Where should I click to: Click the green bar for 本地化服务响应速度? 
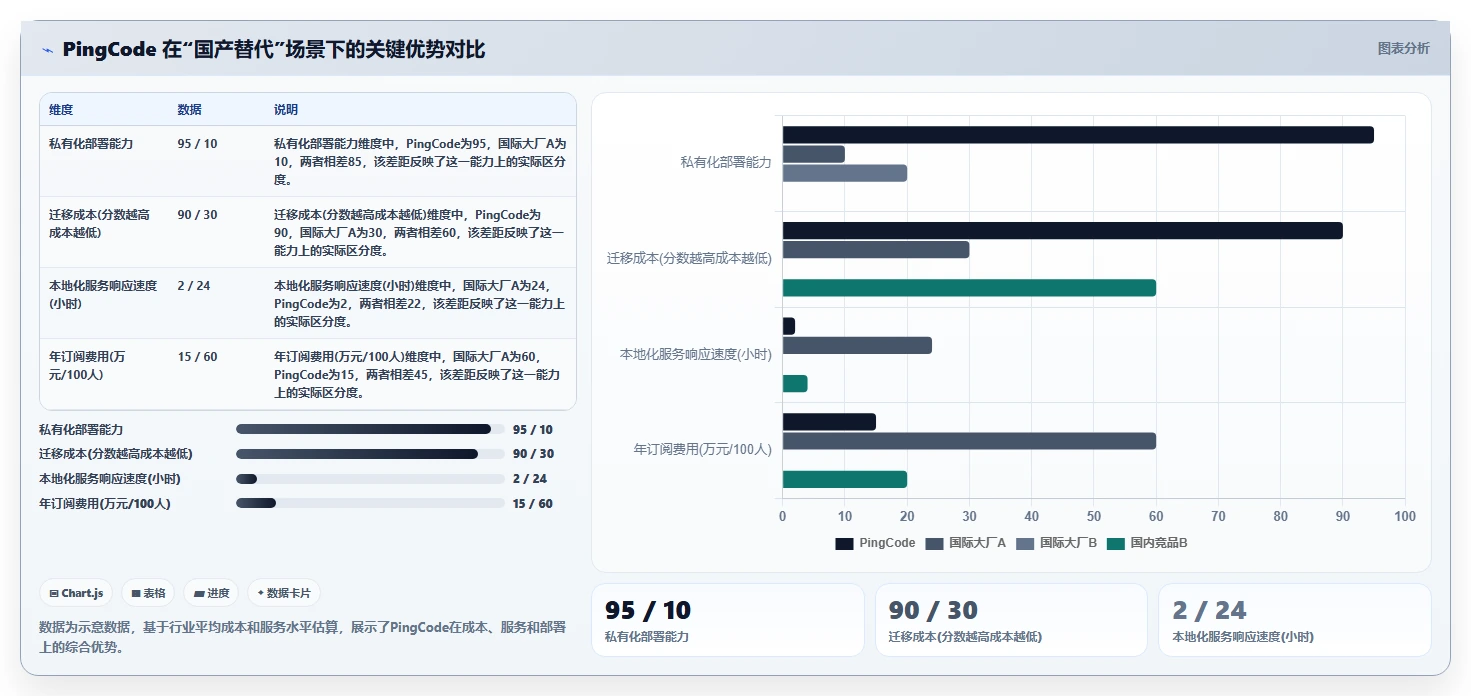click(x=795, y=384)
